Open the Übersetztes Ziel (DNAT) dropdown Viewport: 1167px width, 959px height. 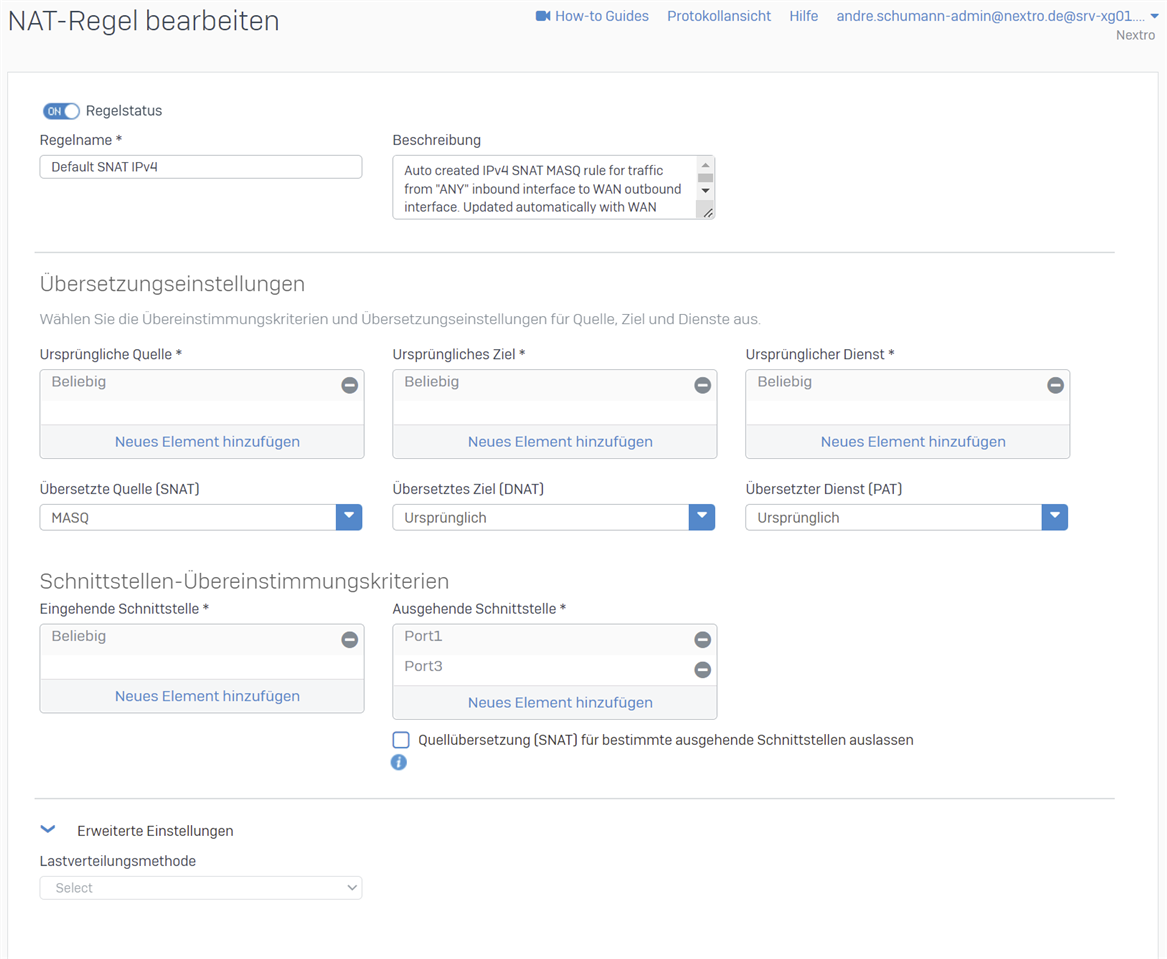(x=701, y=517)
